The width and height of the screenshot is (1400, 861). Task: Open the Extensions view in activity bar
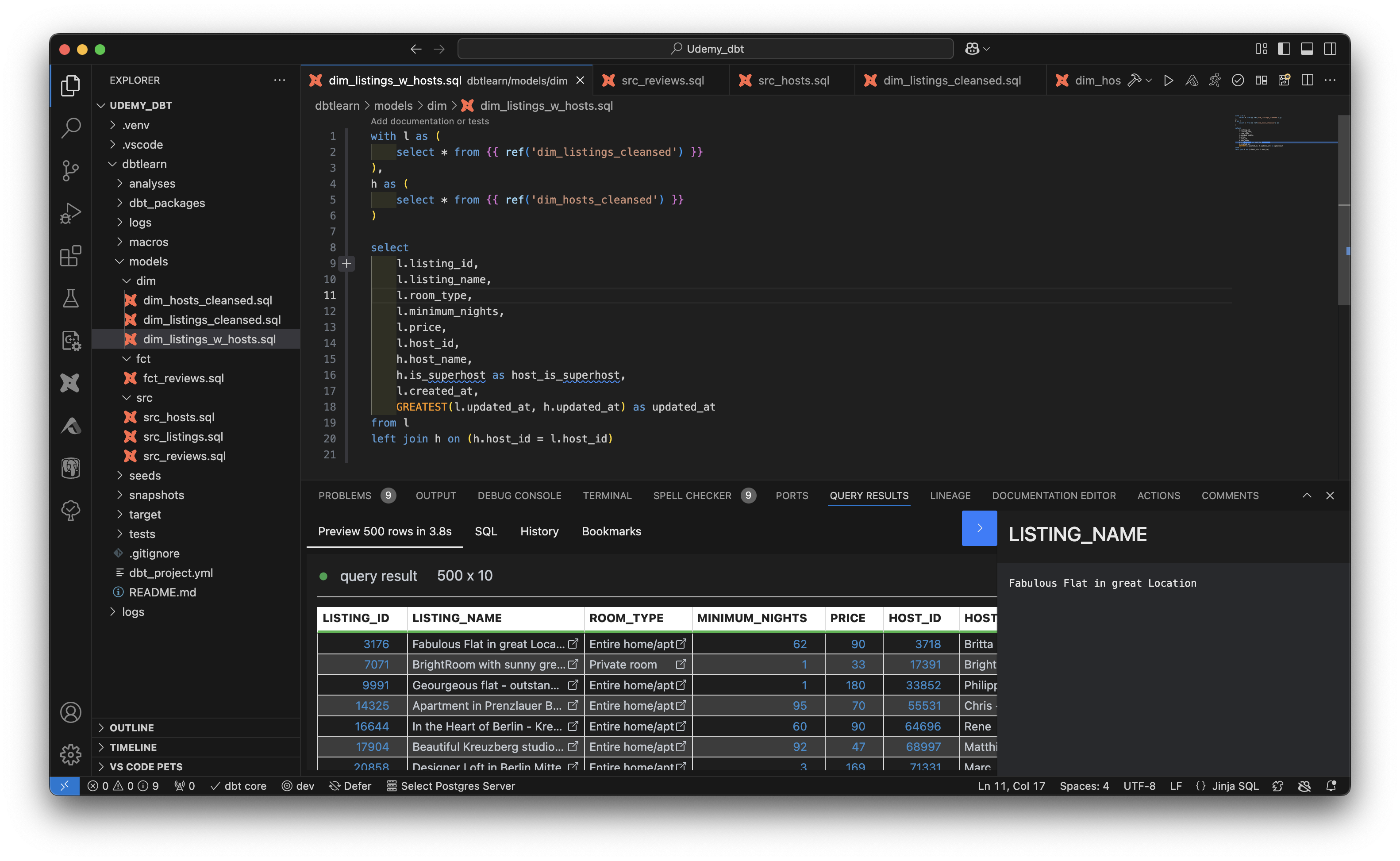[x=71, y=256]
